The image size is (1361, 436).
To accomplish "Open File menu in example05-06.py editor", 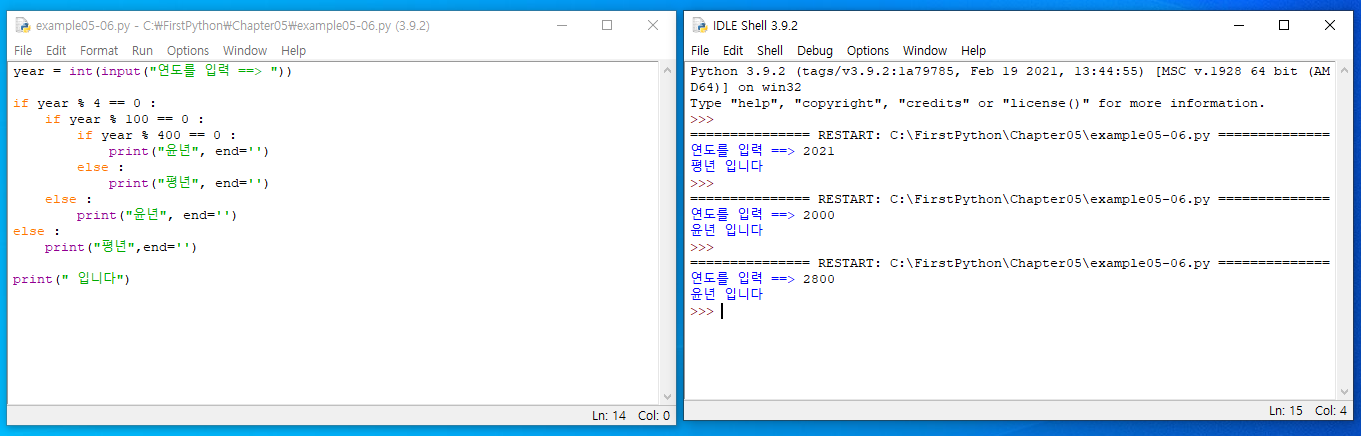I will click(x=23, y=51).
